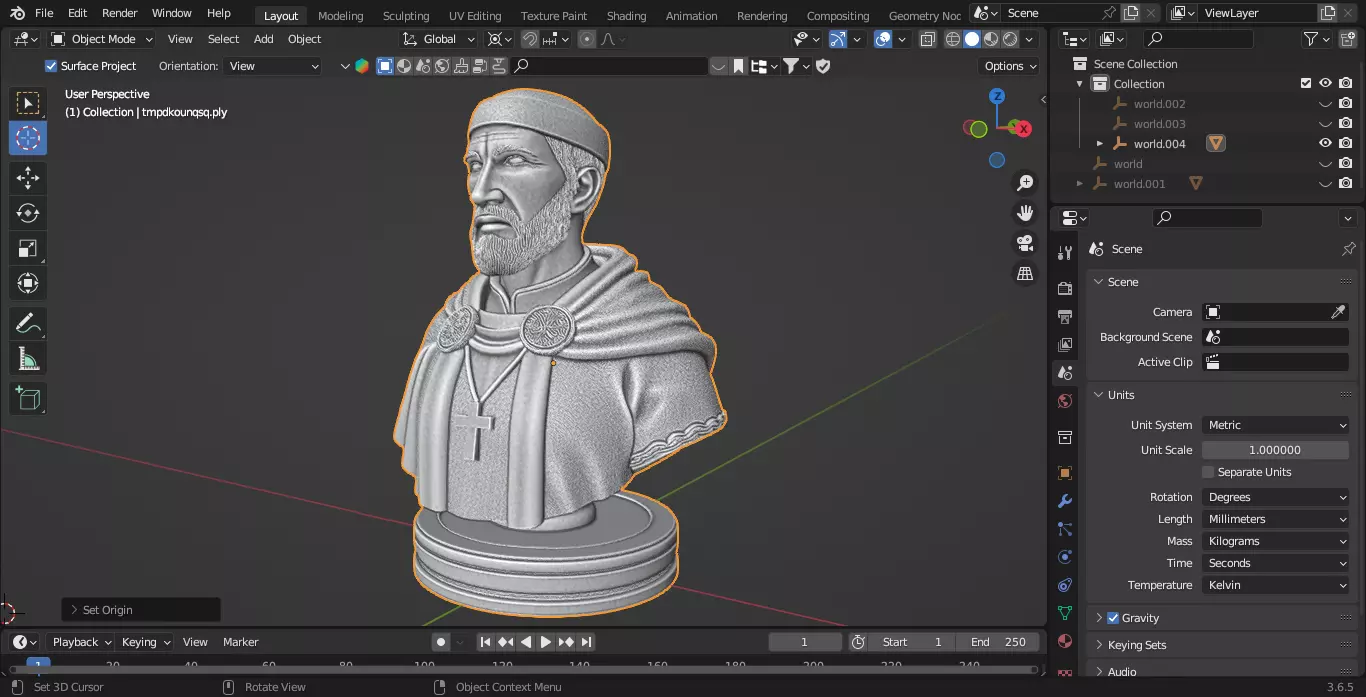Open the Object Constraints properties tab
1366x697 pixels.
(x=1065, y=585)
